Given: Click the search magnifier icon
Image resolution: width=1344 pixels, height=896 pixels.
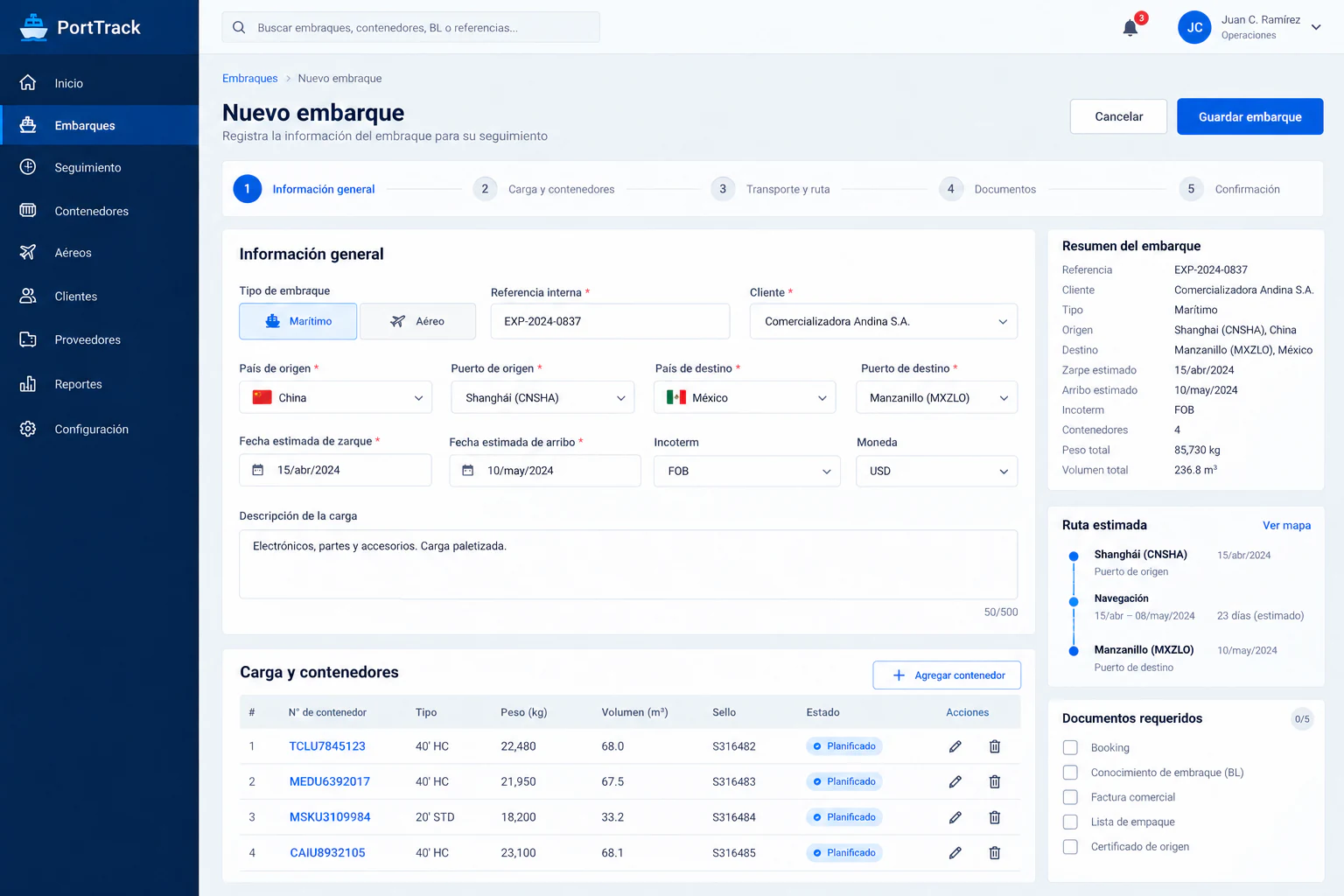Looking at the screenshot, I should coord(239,27).
